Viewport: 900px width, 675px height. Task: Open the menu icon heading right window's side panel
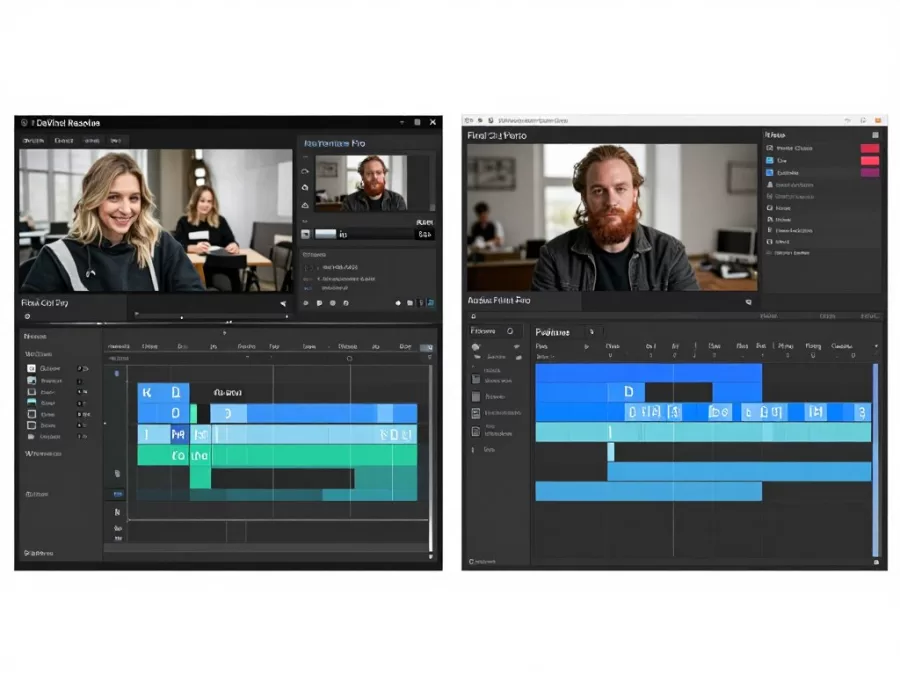(x=875, y=135)
